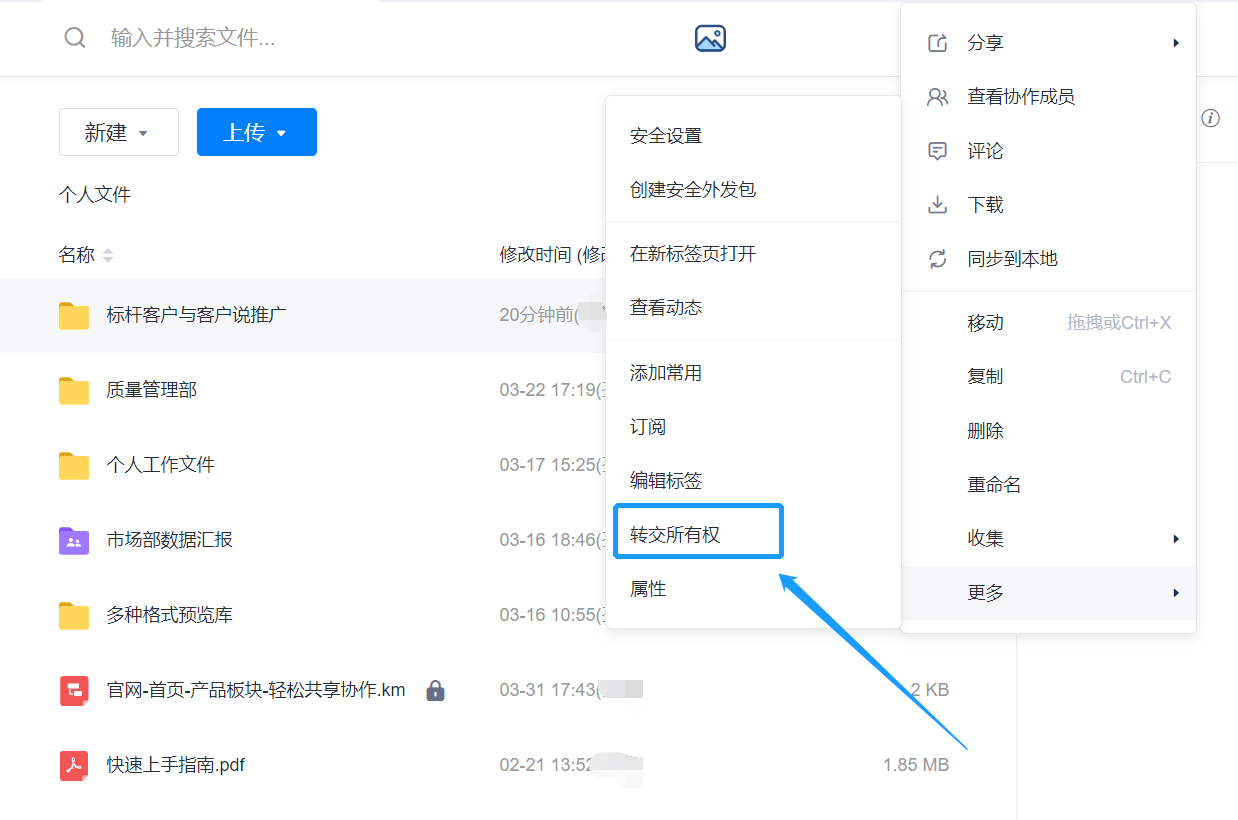Expand the 收集 submenu arrow
This screenshot has width=1238, height=820.
[1176, 539]
